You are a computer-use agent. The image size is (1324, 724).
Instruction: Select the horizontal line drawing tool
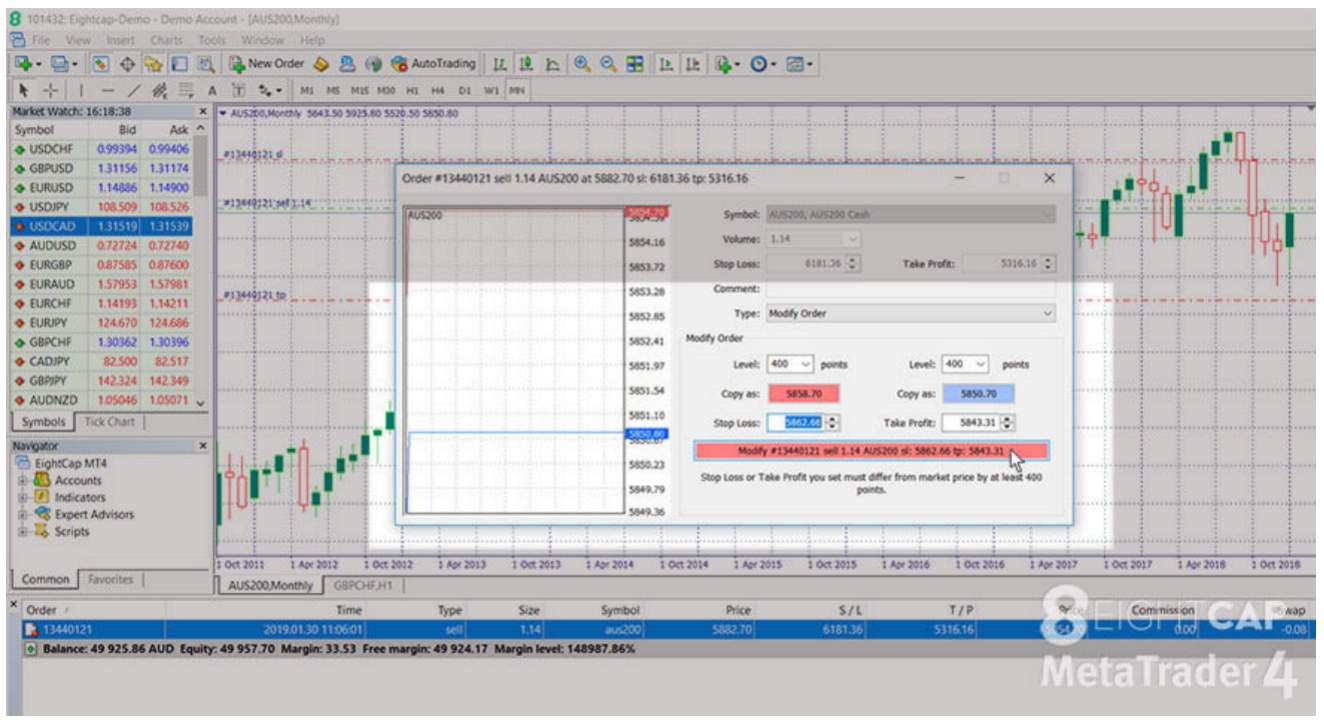pyautogui.click(x=108, y=90)
